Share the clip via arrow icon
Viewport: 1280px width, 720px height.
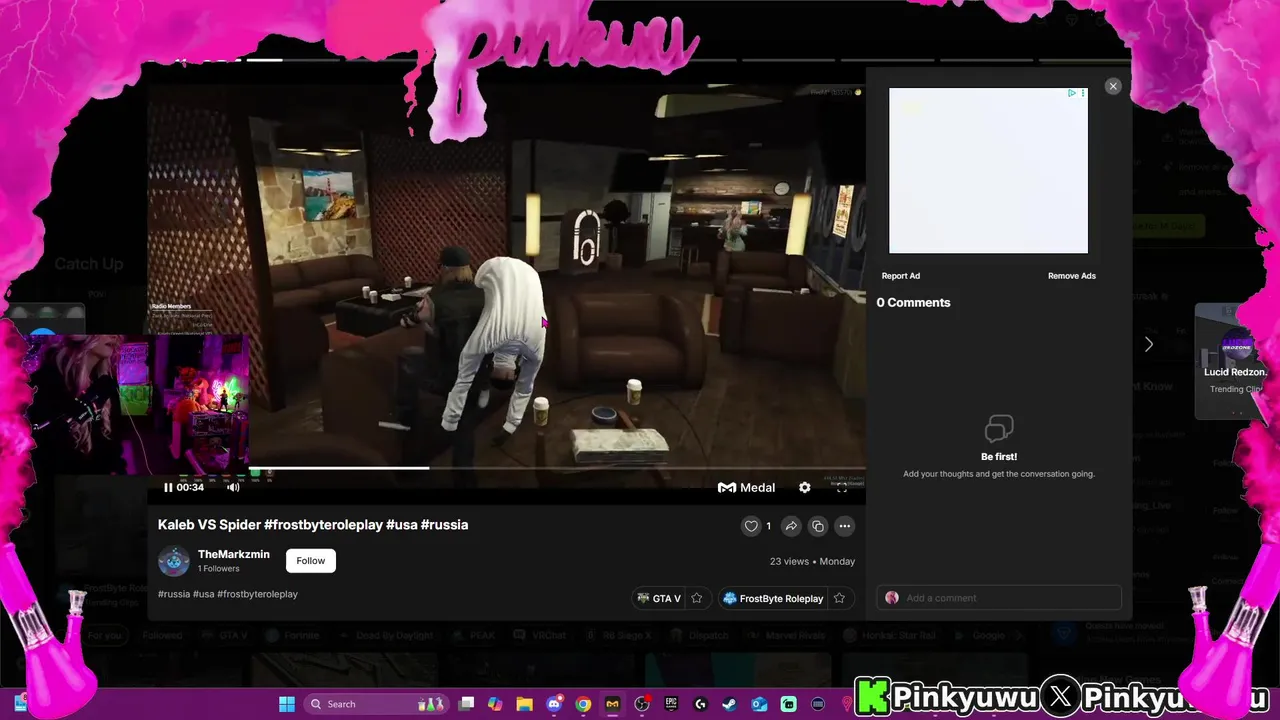[x=791, y=526]
